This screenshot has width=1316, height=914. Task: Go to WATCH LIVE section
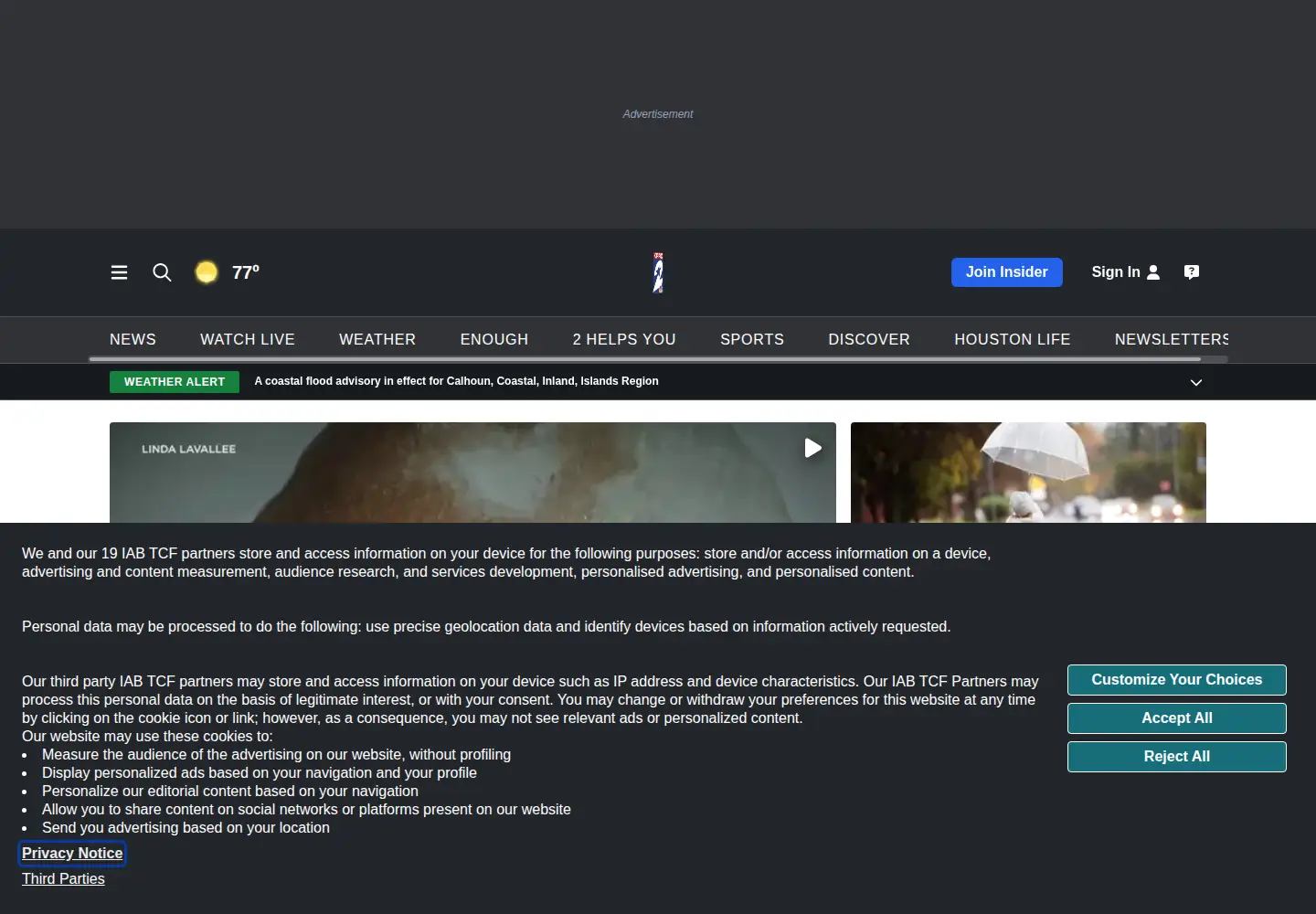[248, 339]
